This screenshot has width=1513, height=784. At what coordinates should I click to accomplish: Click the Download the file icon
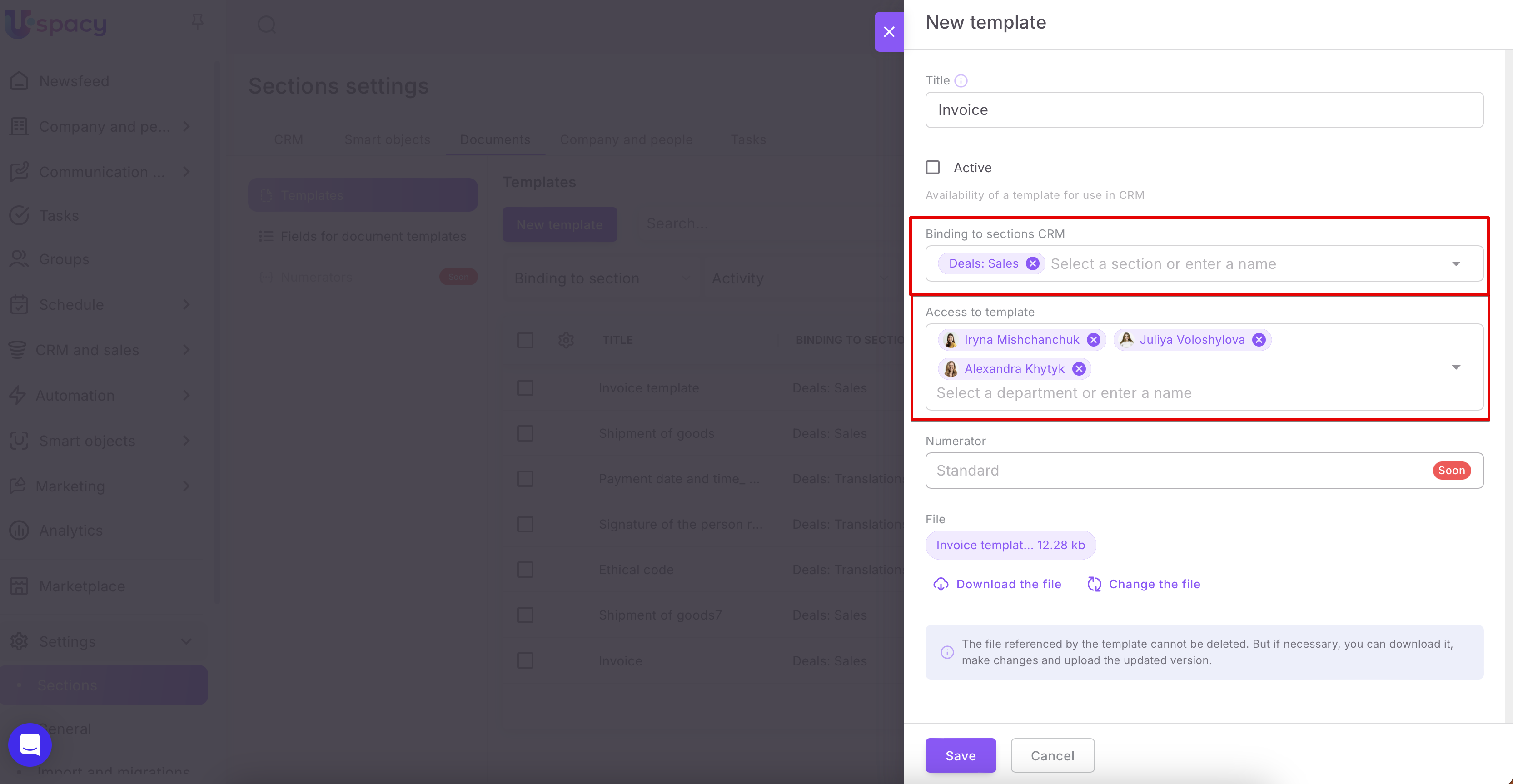pos(941,584)
